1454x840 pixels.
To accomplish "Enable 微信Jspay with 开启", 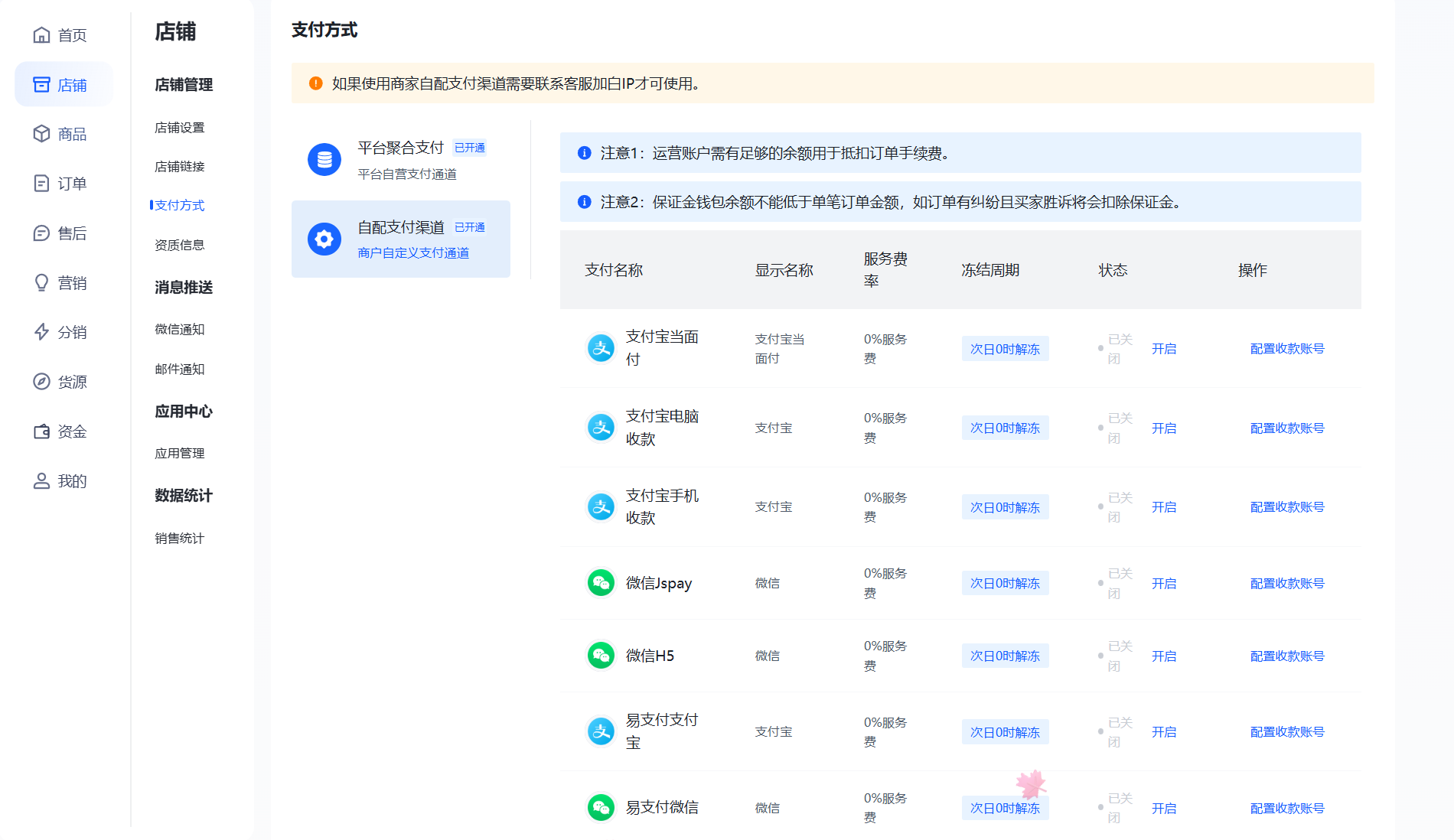I will tap(1164, 584).
